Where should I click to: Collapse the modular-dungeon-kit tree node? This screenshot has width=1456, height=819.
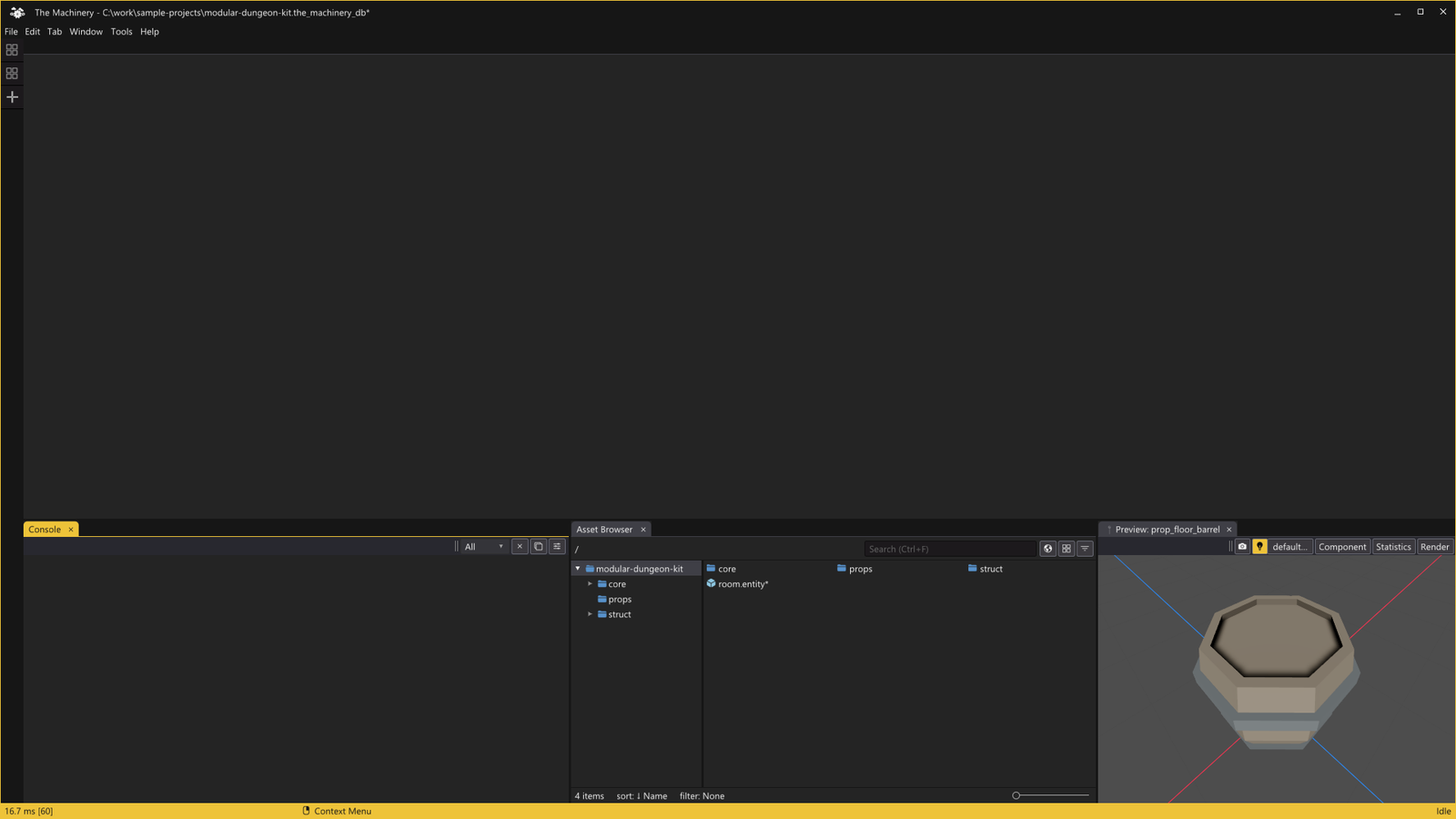point(578,569)
